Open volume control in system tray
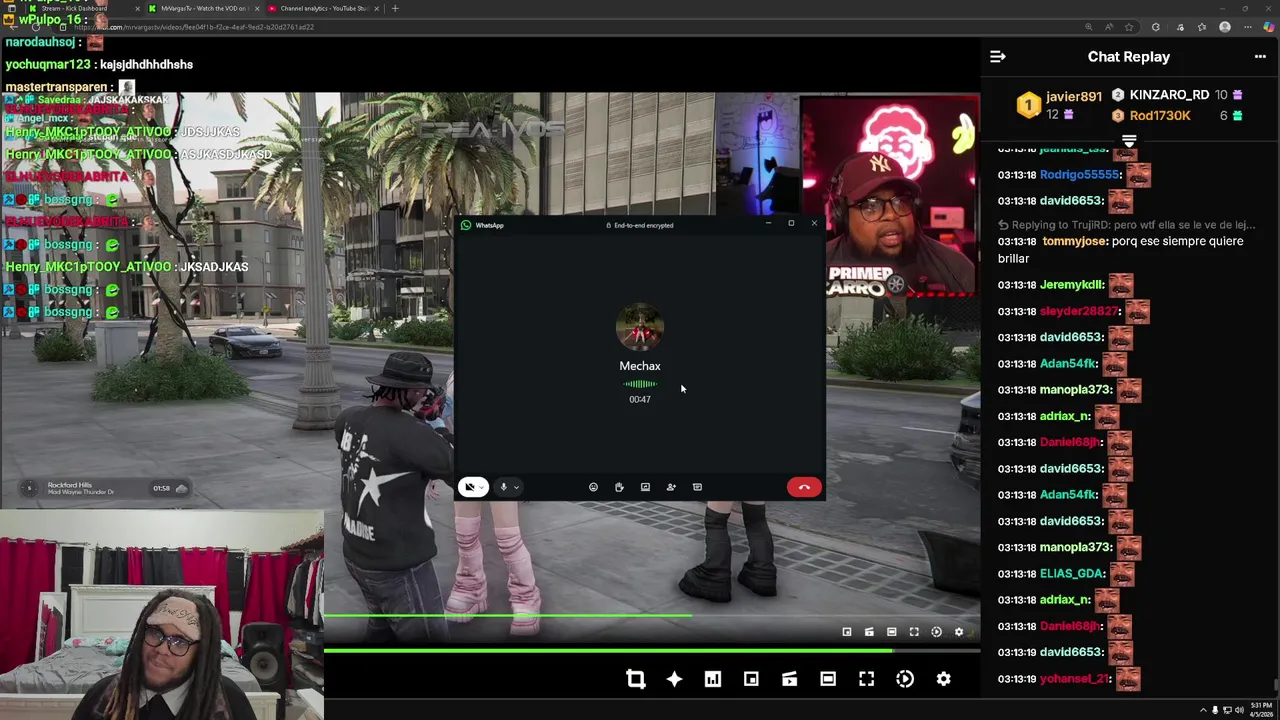The height and width of the screenshot is (720, 1280). (1239, 710)
